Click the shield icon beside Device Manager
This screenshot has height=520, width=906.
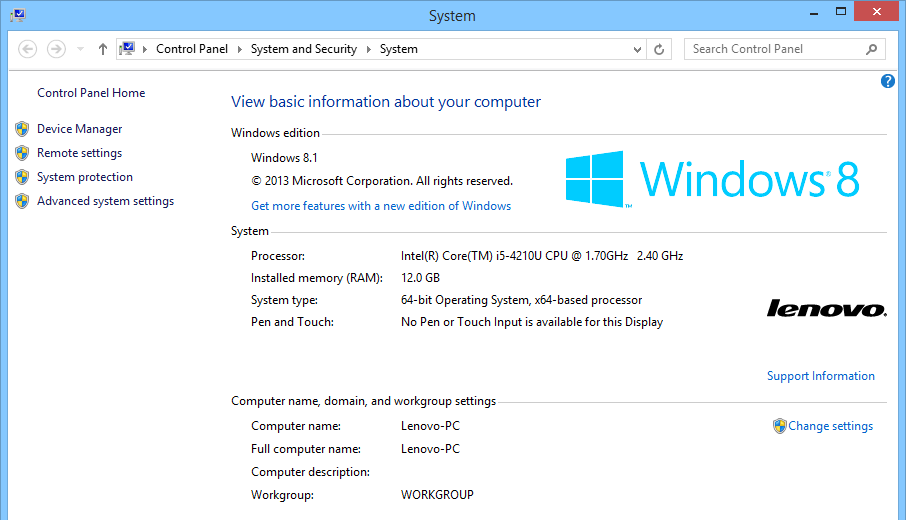coord(22,129)
